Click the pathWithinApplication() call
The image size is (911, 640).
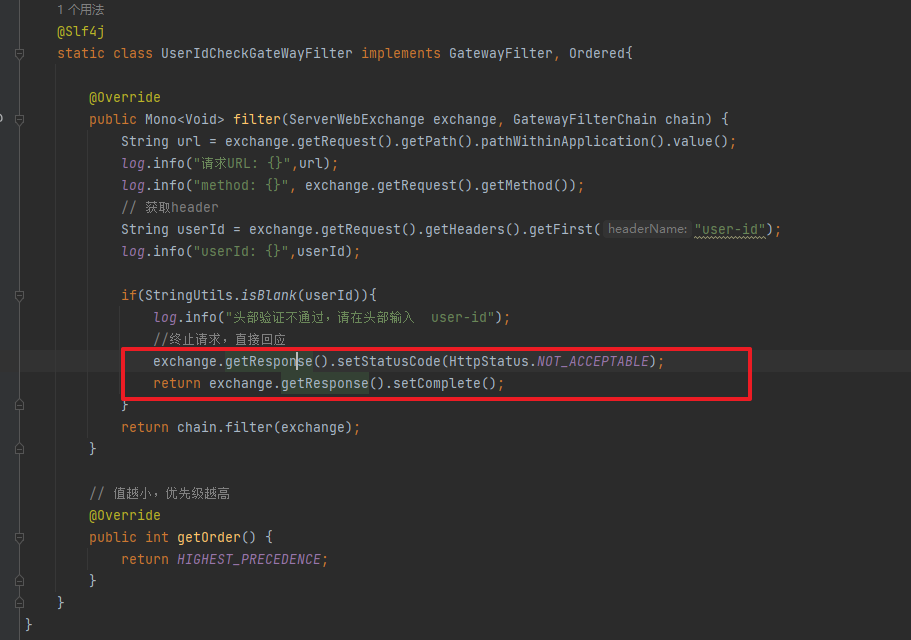pyautogui.click(x=572, y=142)
